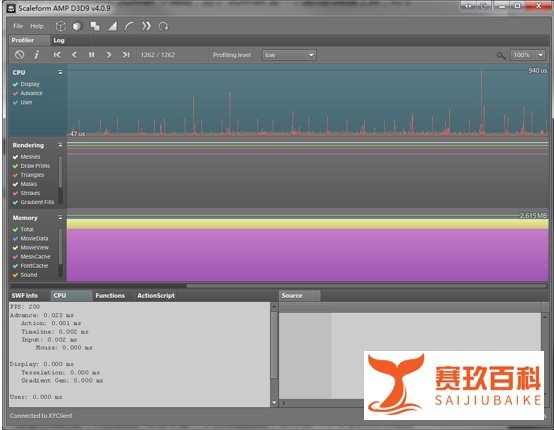
Task: Click the italic i info icon
Action: point(36,55)
